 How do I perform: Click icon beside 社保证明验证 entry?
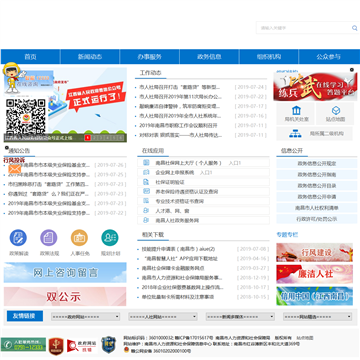pyautogui.click(x=146, y=182)
